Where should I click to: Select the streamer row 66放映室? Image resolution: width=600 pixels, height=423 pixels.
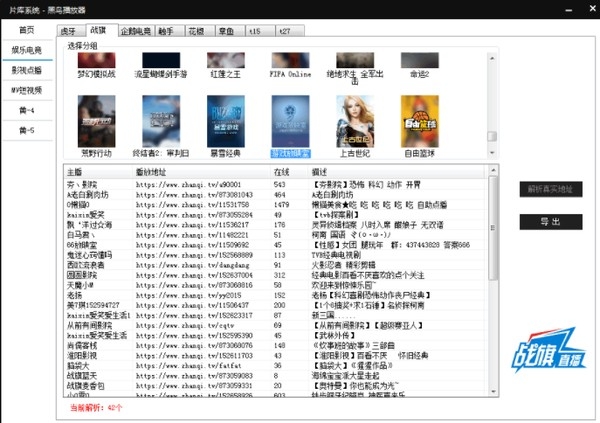tap(276, 245)
